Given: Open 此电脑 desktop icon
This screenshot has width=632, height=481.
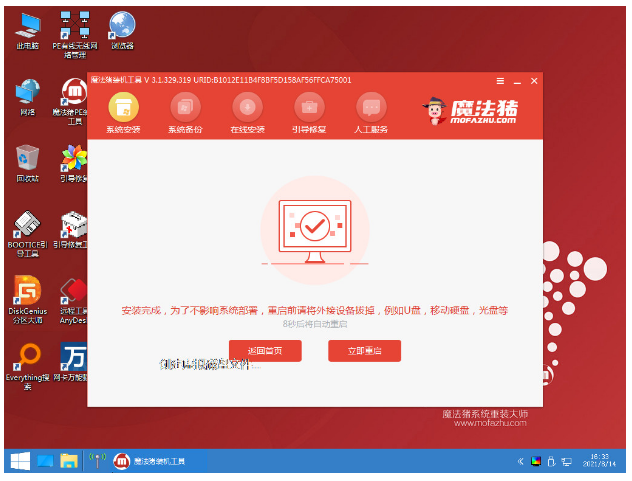Looking at the screenshot, I should (27, 31).
